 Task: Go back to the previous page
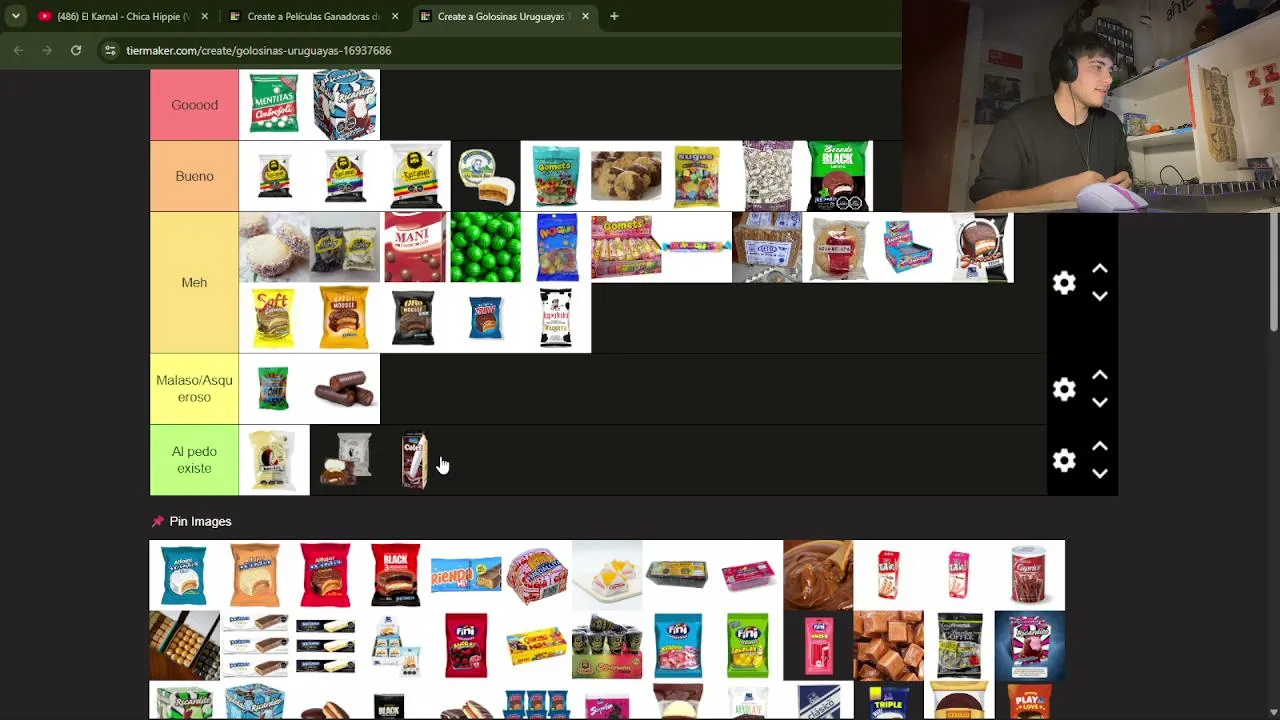pos(18,50)
